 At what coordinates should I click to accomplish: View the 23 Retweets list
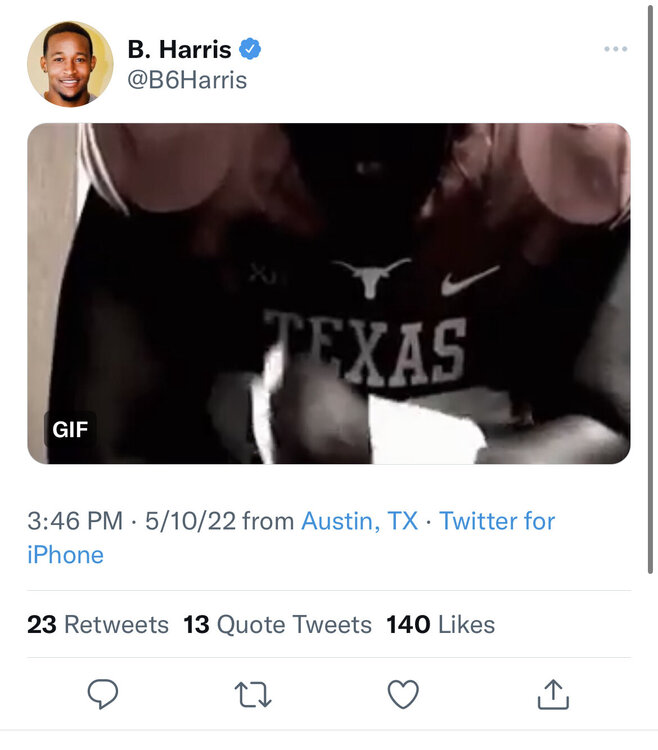click(x=98, y=625)
